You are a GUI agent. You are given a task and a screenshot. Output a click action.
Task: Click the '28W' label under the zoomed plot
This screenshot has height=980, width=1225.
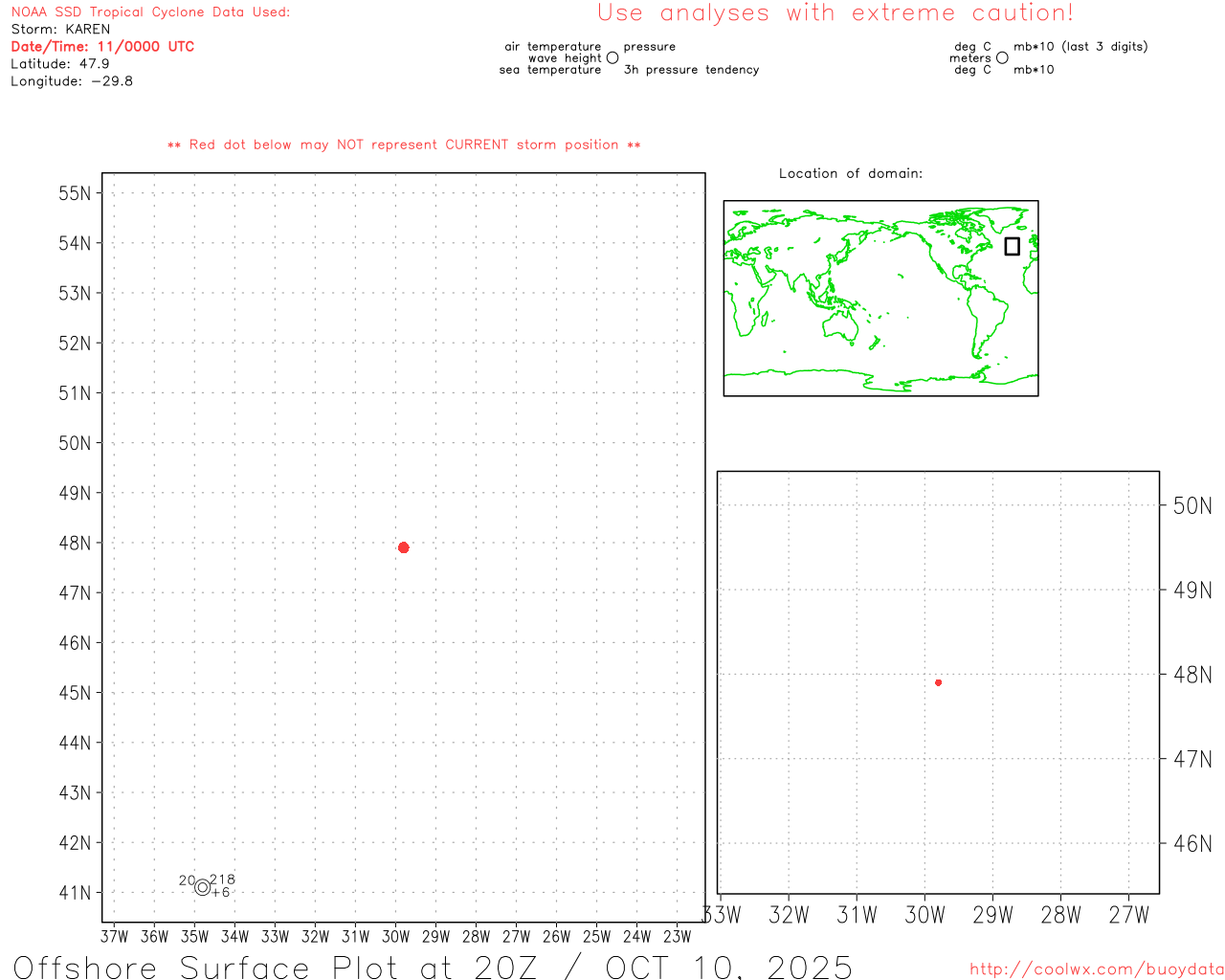[x=1061, y=915]
